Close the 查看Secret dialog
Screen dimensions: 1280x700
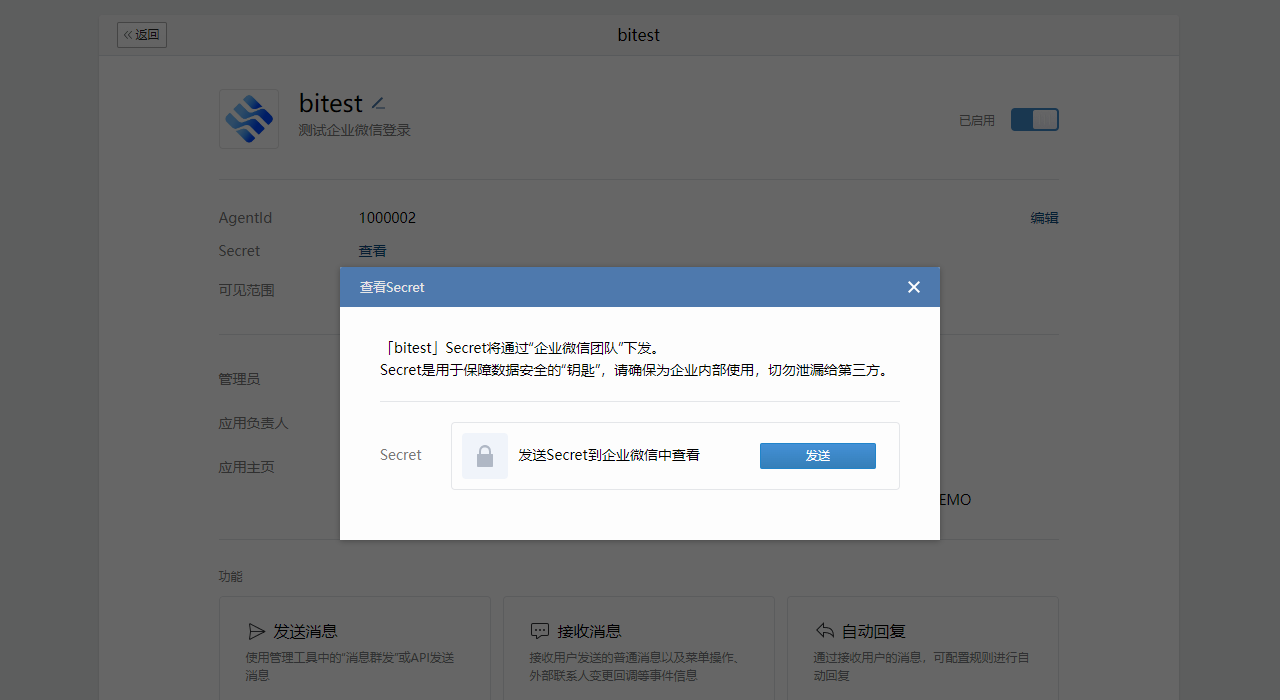click(913, 287)
